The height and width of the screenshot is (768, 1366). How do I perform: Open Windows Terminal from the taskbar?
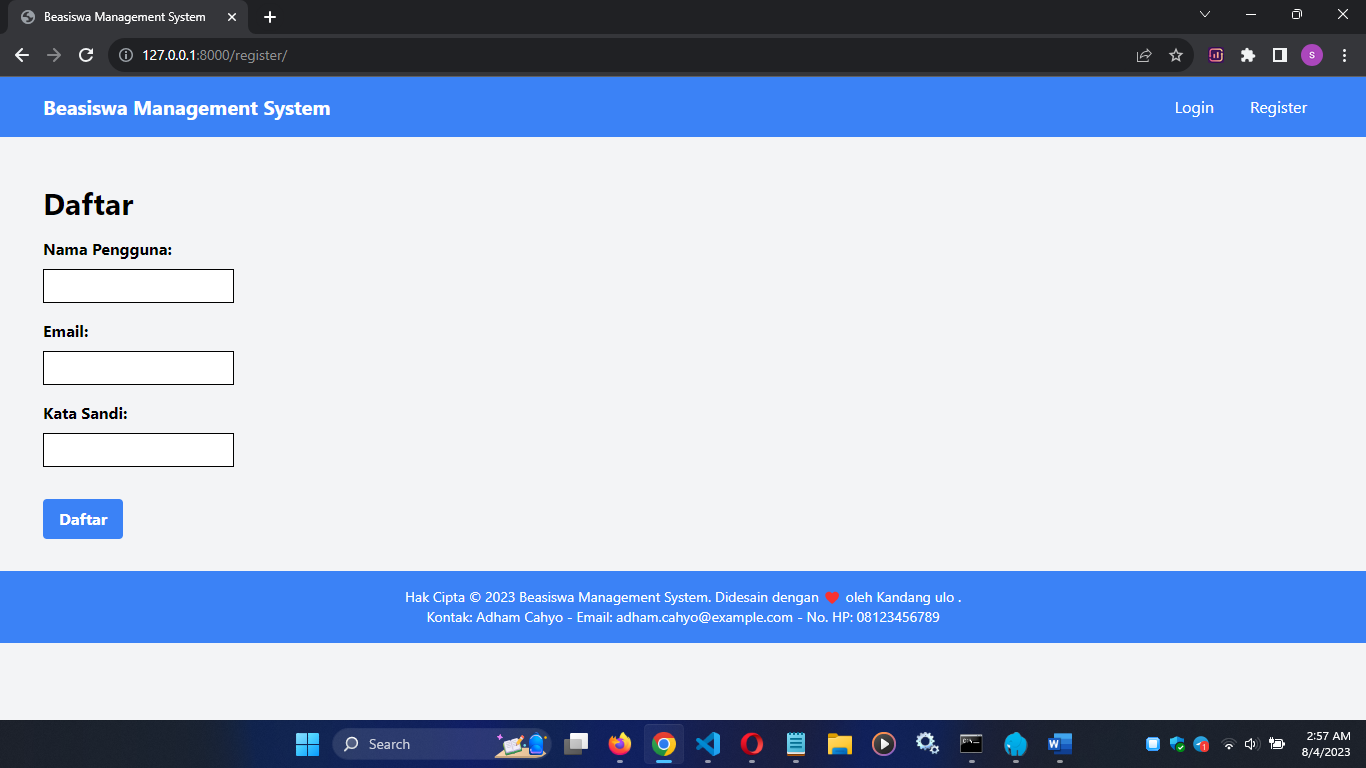click(x=971, y=744)
